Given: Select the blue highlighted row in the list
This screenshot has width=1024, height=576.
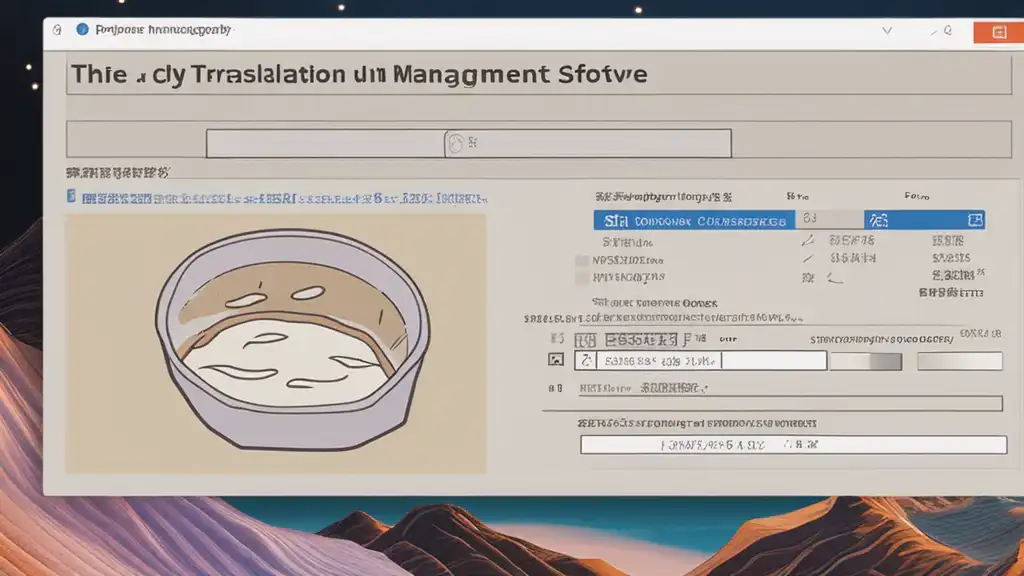Looking at the screenshot, I should [x=700, y=220].
